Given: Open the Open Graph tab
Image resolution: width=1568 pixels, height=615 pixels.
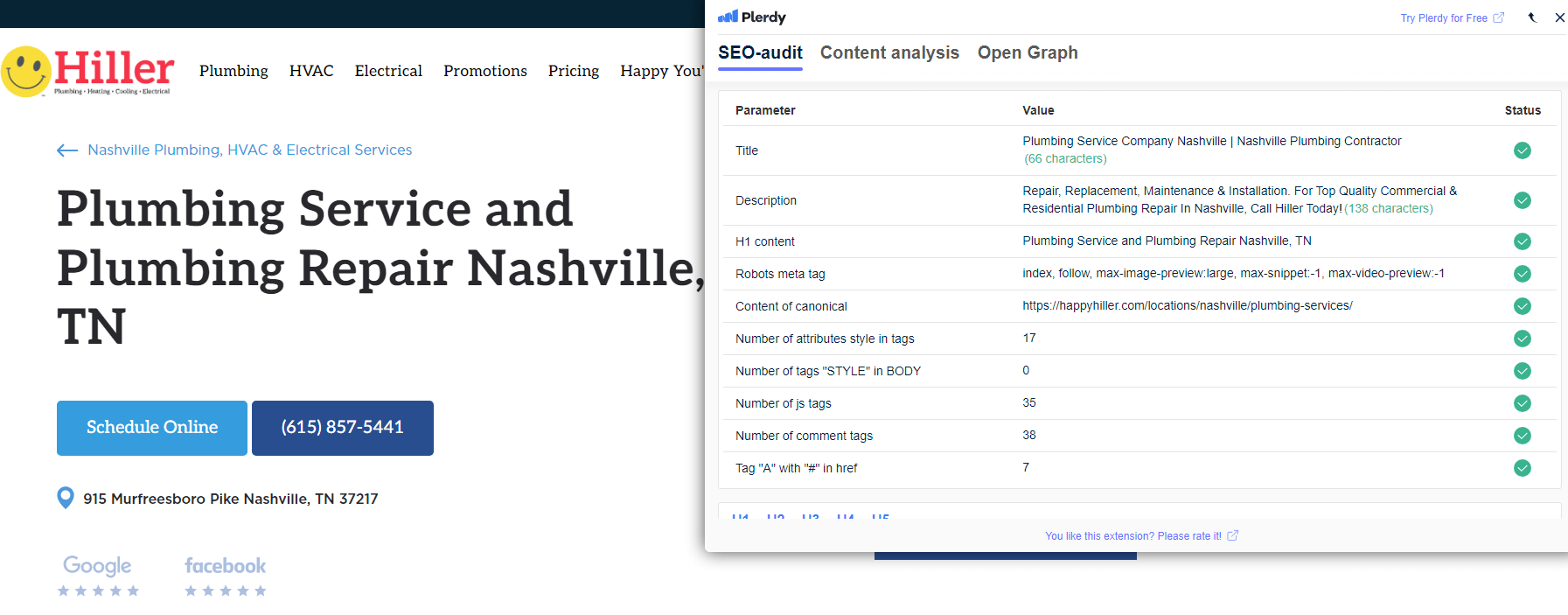Looking at the screenshot, I should pyautogui.click(x=1028, y=52).
